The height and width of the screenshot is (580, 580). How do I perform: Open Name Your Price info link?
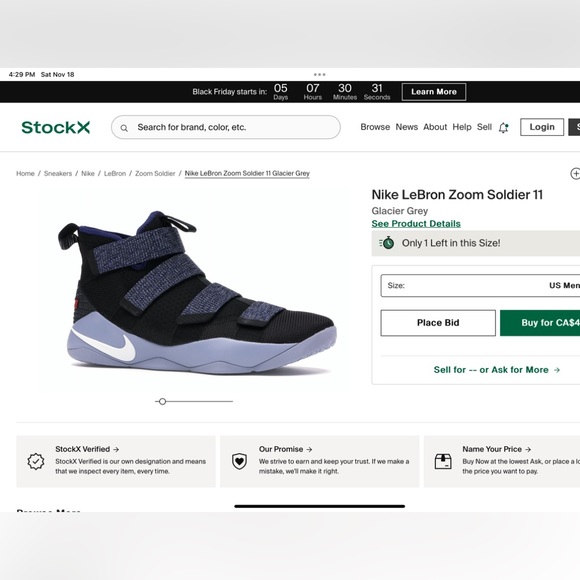[496, 449]
